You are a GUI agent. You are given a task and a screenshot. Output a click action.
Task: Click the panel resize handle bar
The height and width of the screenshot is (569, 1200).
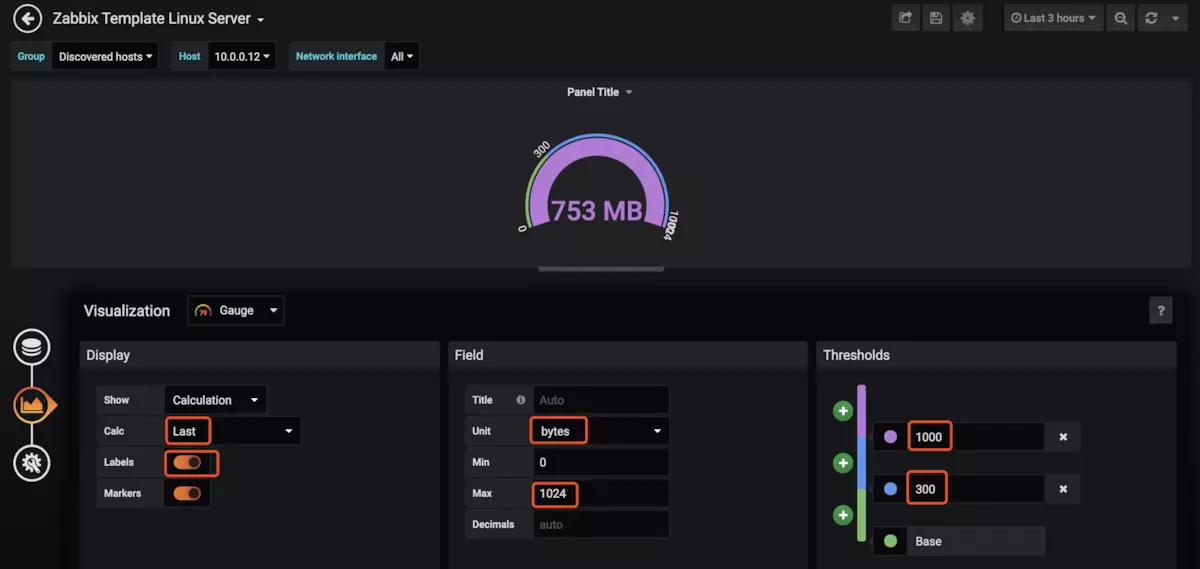point(600,269)
